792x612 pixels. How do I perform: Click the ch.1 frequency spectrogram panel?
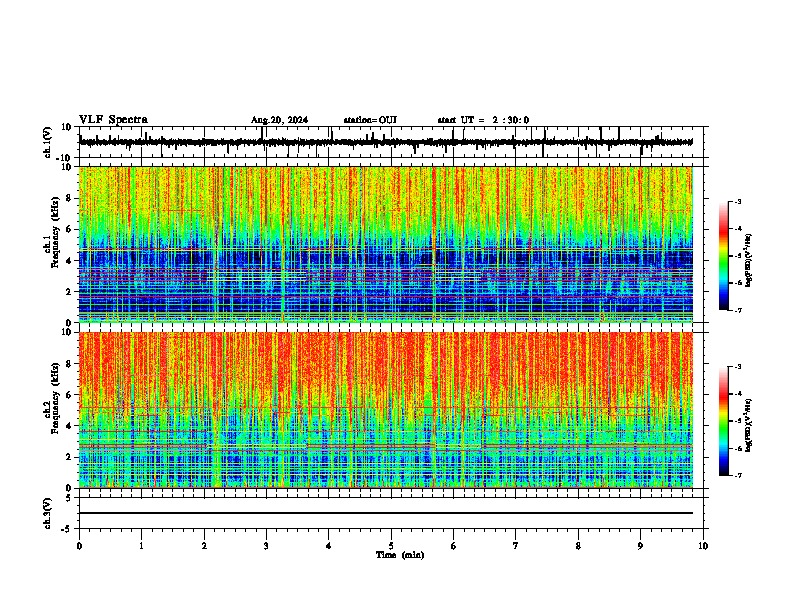(386, 244)
